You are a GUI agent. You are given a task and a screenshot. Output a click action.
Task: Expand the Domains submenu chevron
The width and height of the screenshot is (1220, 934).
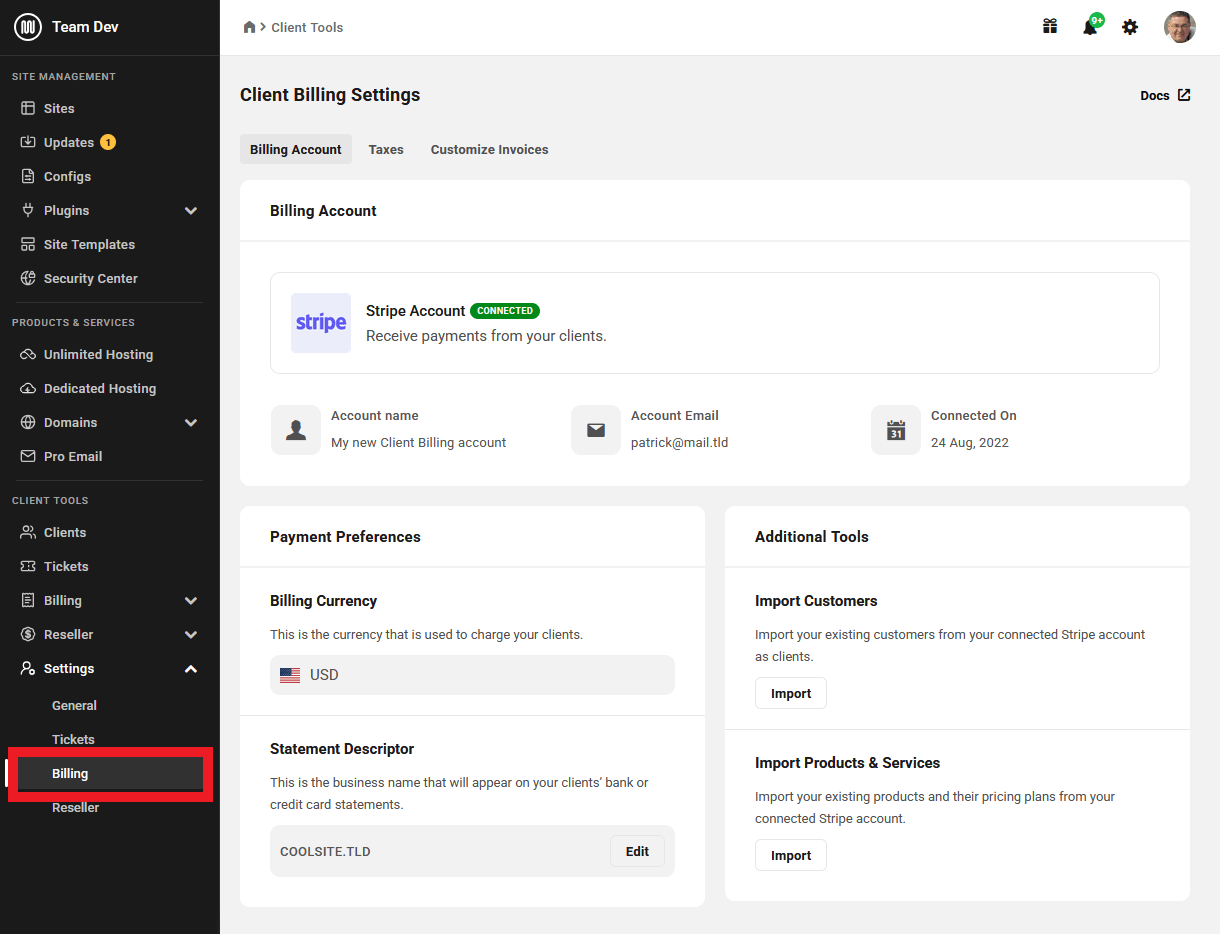(x=191, y=422)
